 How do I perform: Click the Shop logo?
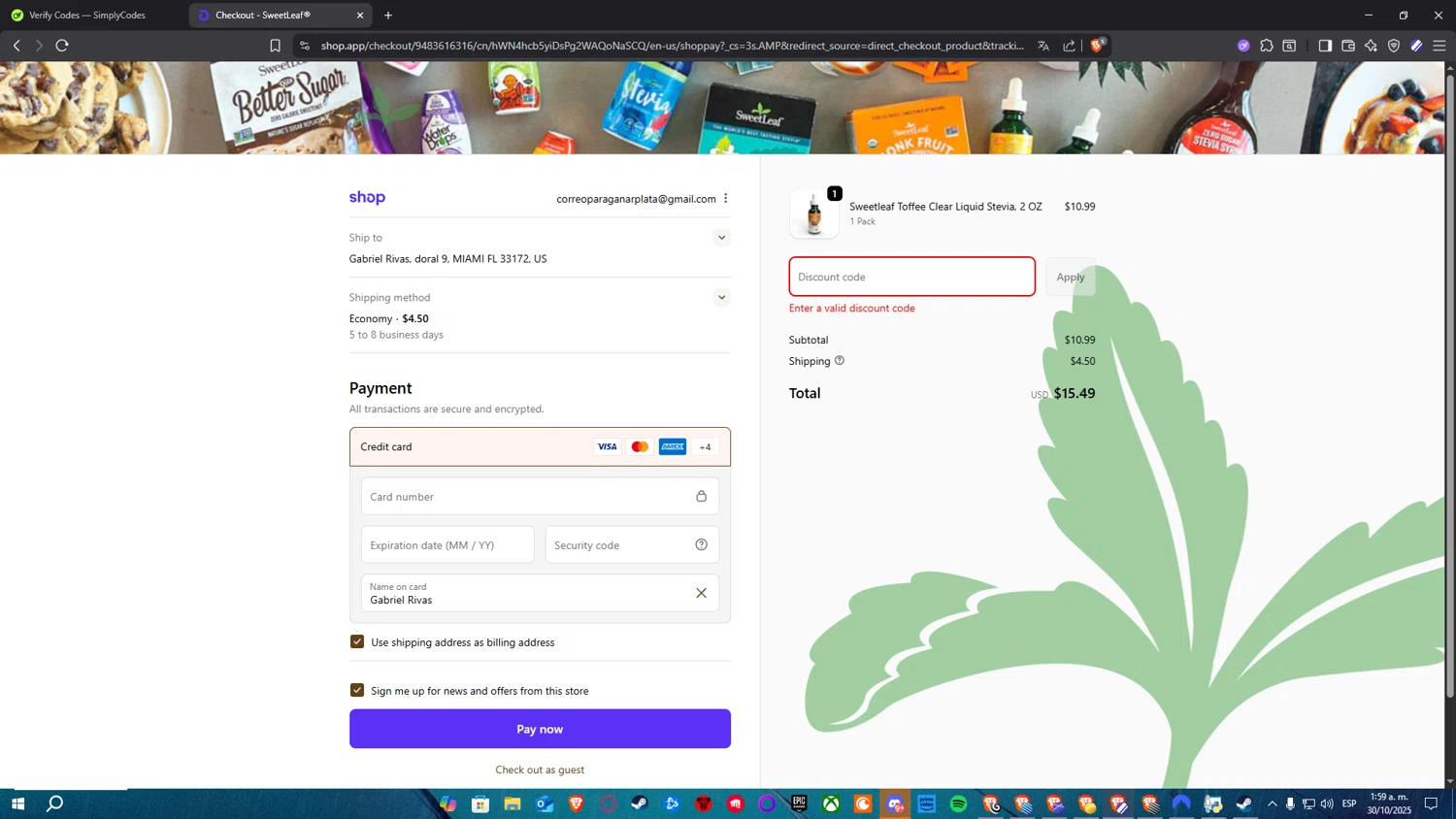[367, 198]
